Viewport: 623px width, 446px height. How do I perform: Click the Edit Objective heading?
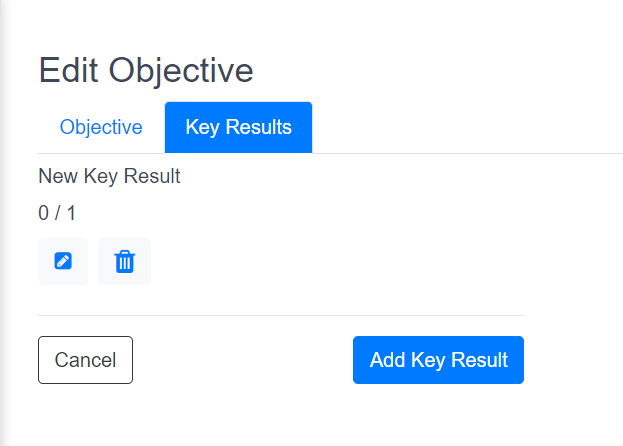146,71
